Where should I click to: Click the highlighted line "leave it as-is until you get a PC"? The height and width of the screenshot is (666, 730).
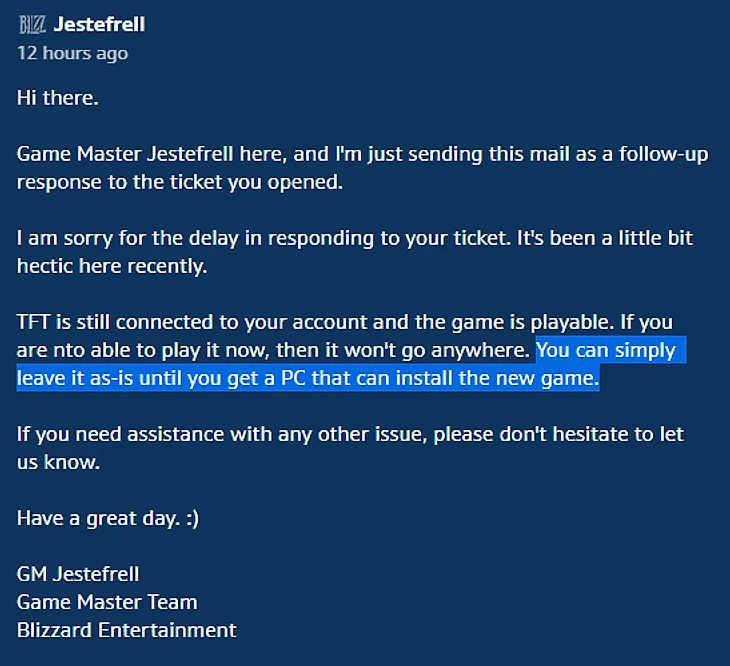pyautogui.click(x=161, y=378)
